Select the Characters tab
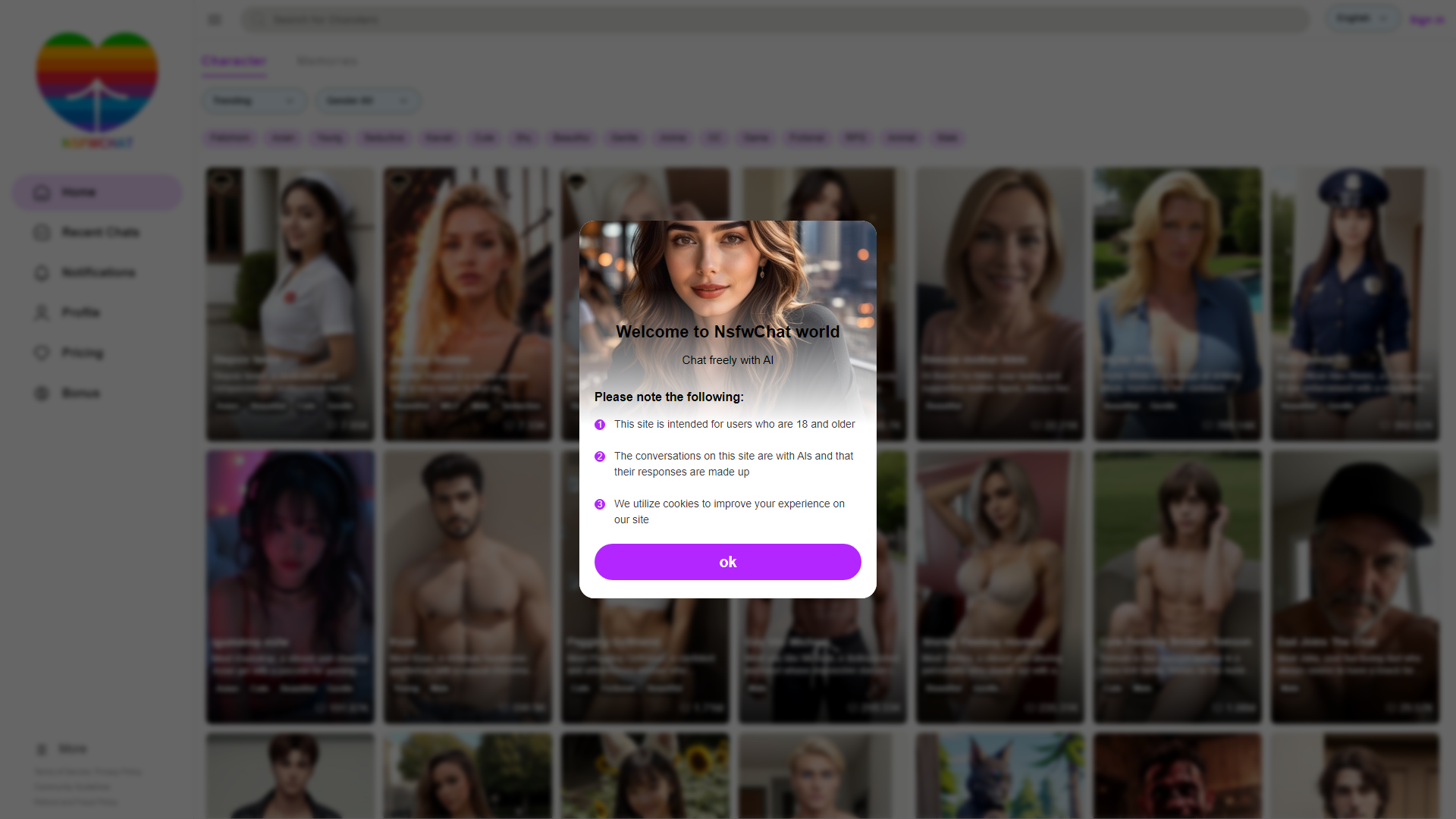1456x819 pixels. [x=233, y=61]
